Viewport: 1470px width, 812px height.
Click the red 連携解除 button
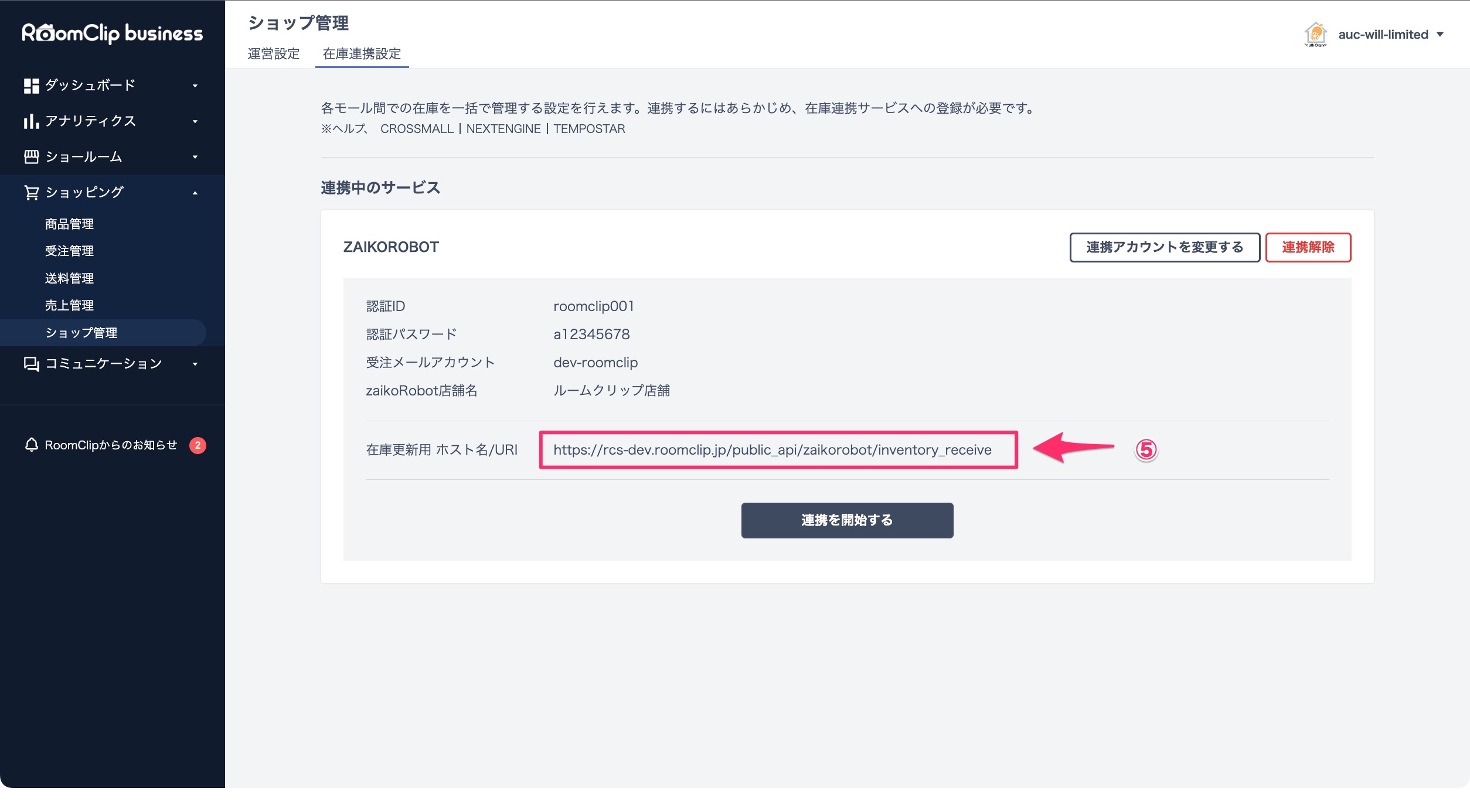pos(1308,247)
